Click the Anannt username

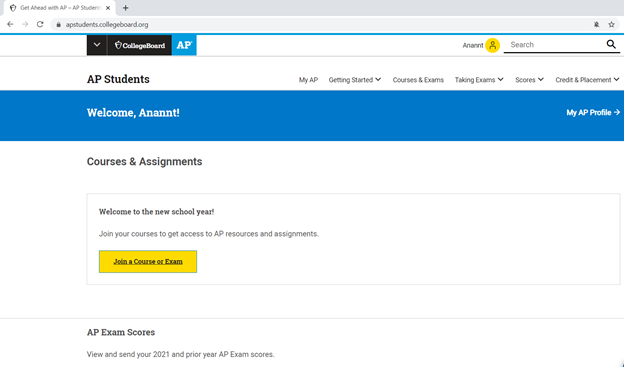pyautogui.click(x=473, y=45)
